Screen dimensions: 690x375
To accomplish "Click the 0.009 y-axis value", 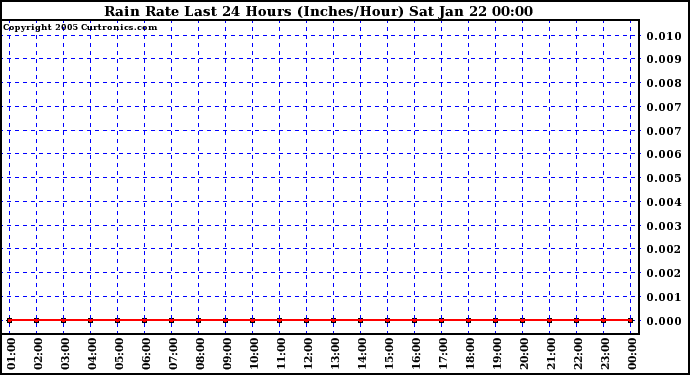I will 664,59.
